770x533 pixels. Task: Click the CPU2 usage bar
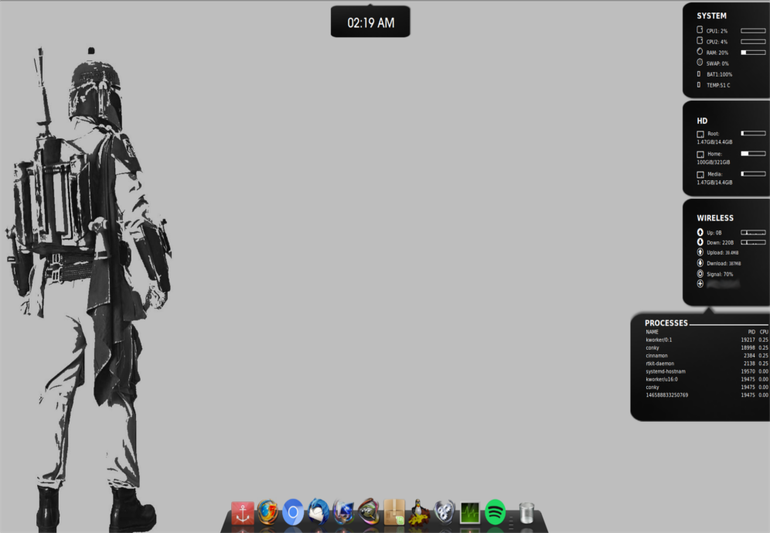pos(753,41)
